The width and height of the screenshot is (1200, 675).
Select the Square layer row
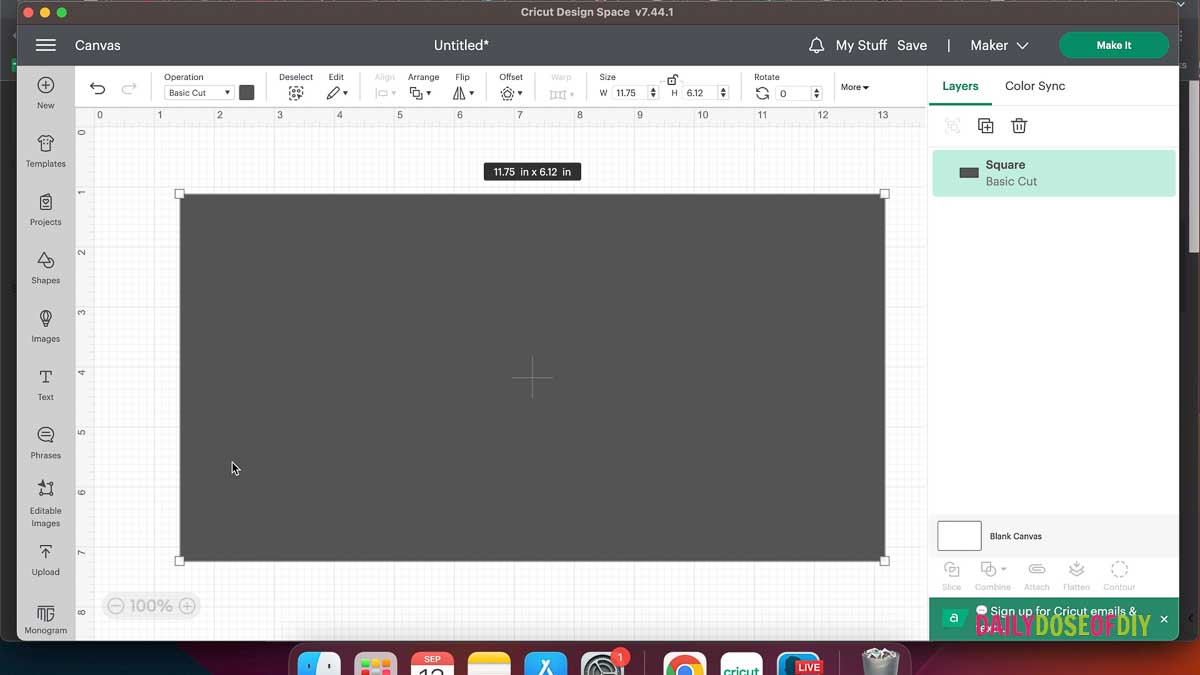click(1054, 173)
